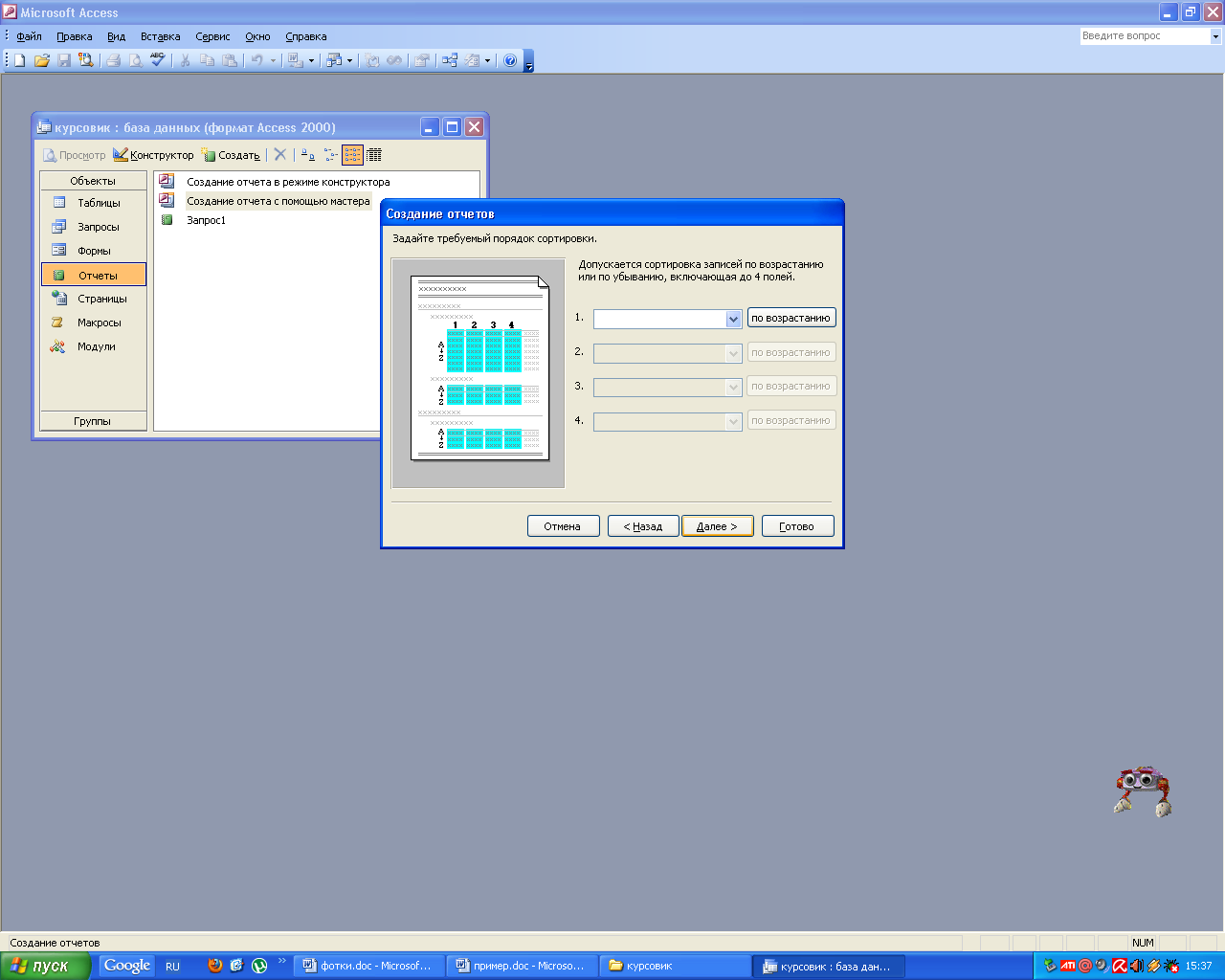Image resolution: width=1225 pixels, height=980 pixels.
Task: Click the New database toolbar icon
Action: (x=19, y=60)
